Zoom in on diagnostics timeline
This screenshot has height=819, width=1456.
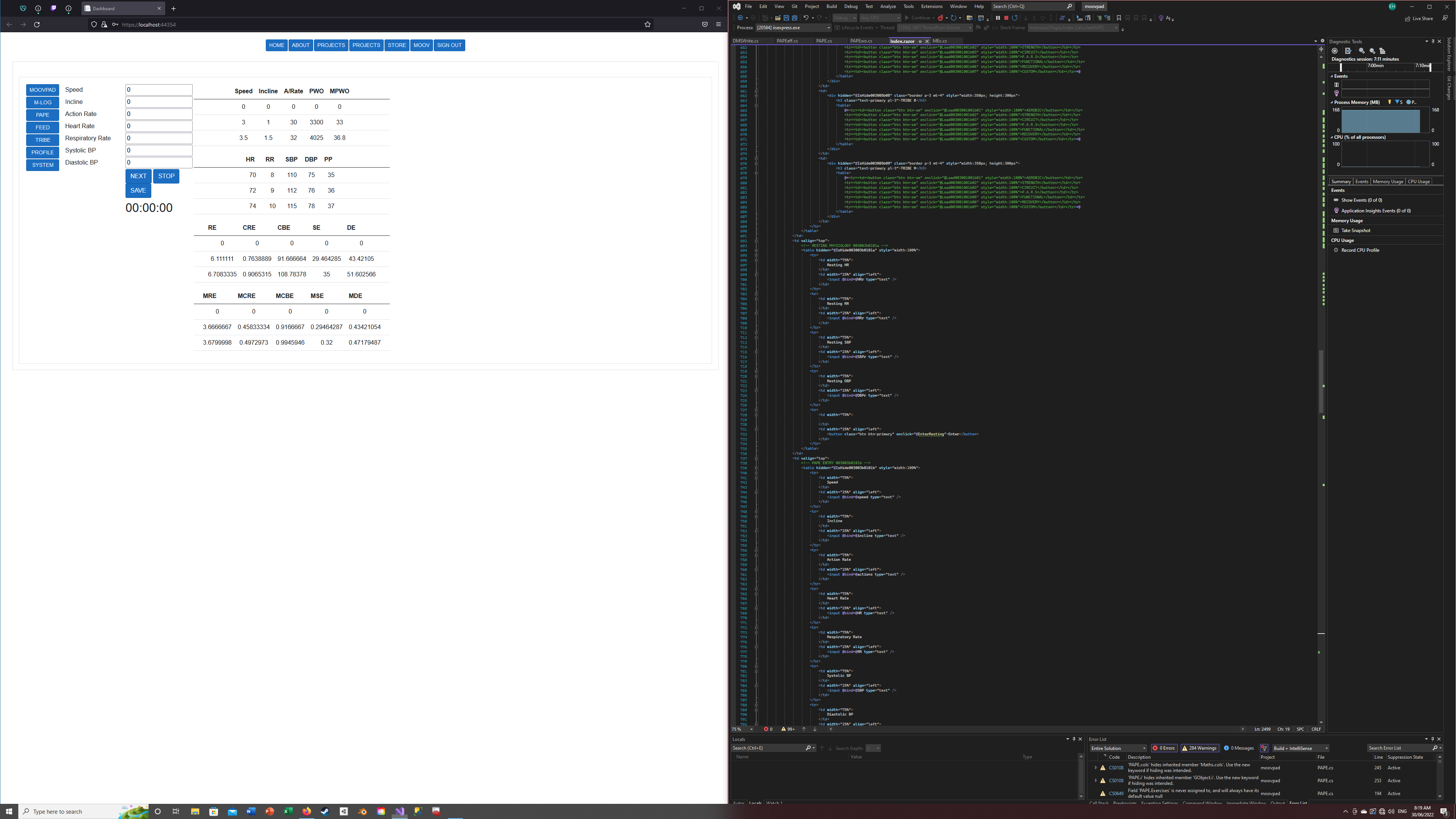click(1362, 51)
